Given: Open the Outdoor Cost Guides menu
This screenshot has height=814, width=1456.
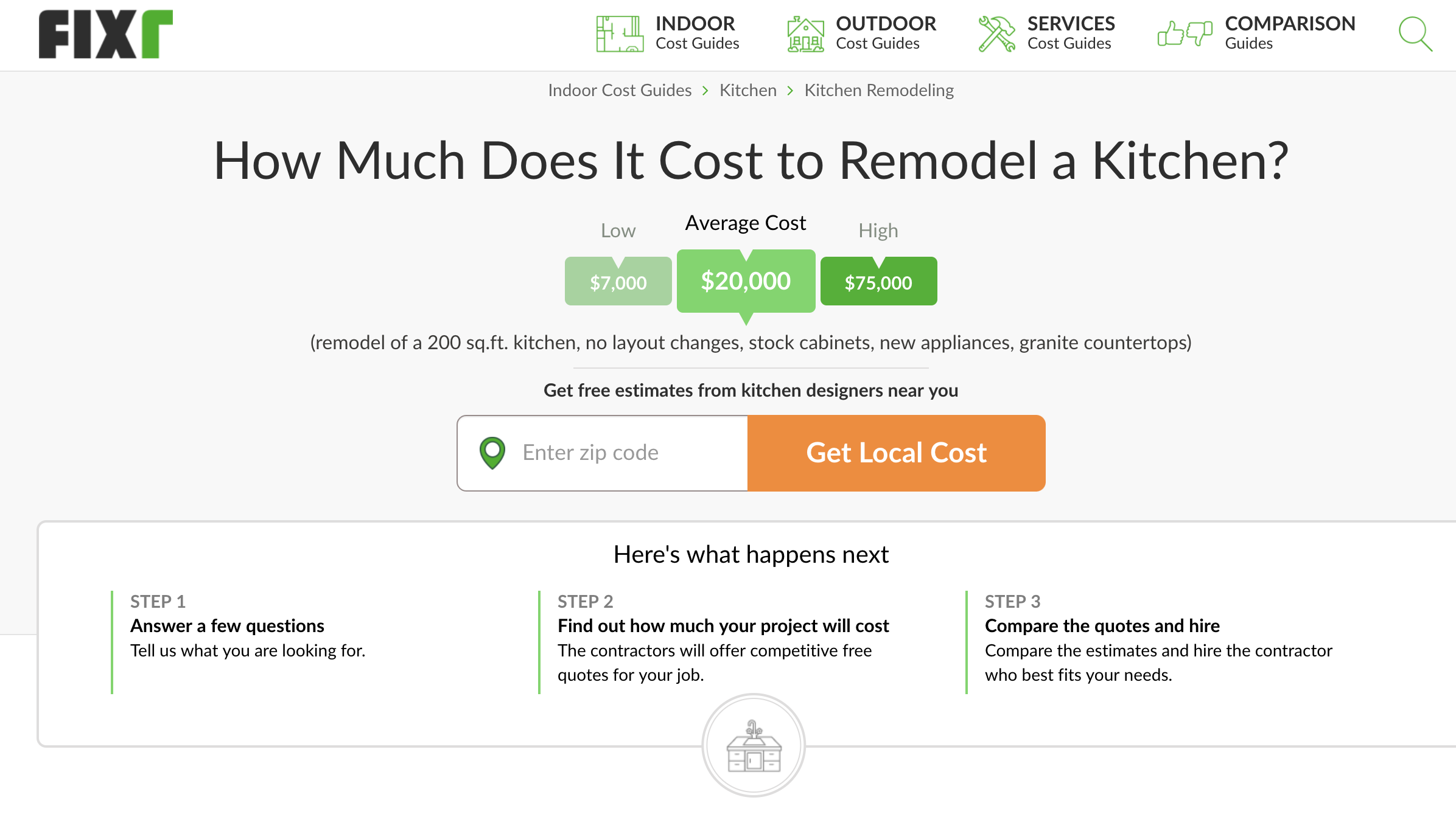Looking at the screenshot, I should tap(885, 33).
